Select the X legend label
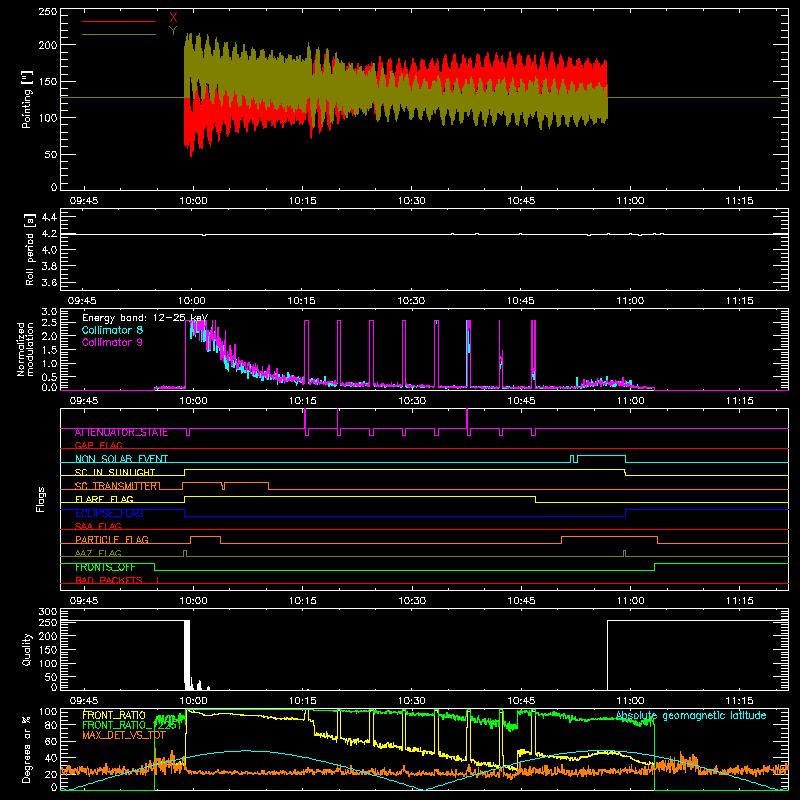The width and height of the screenshot is (800, 800). [x=173, y=18]
